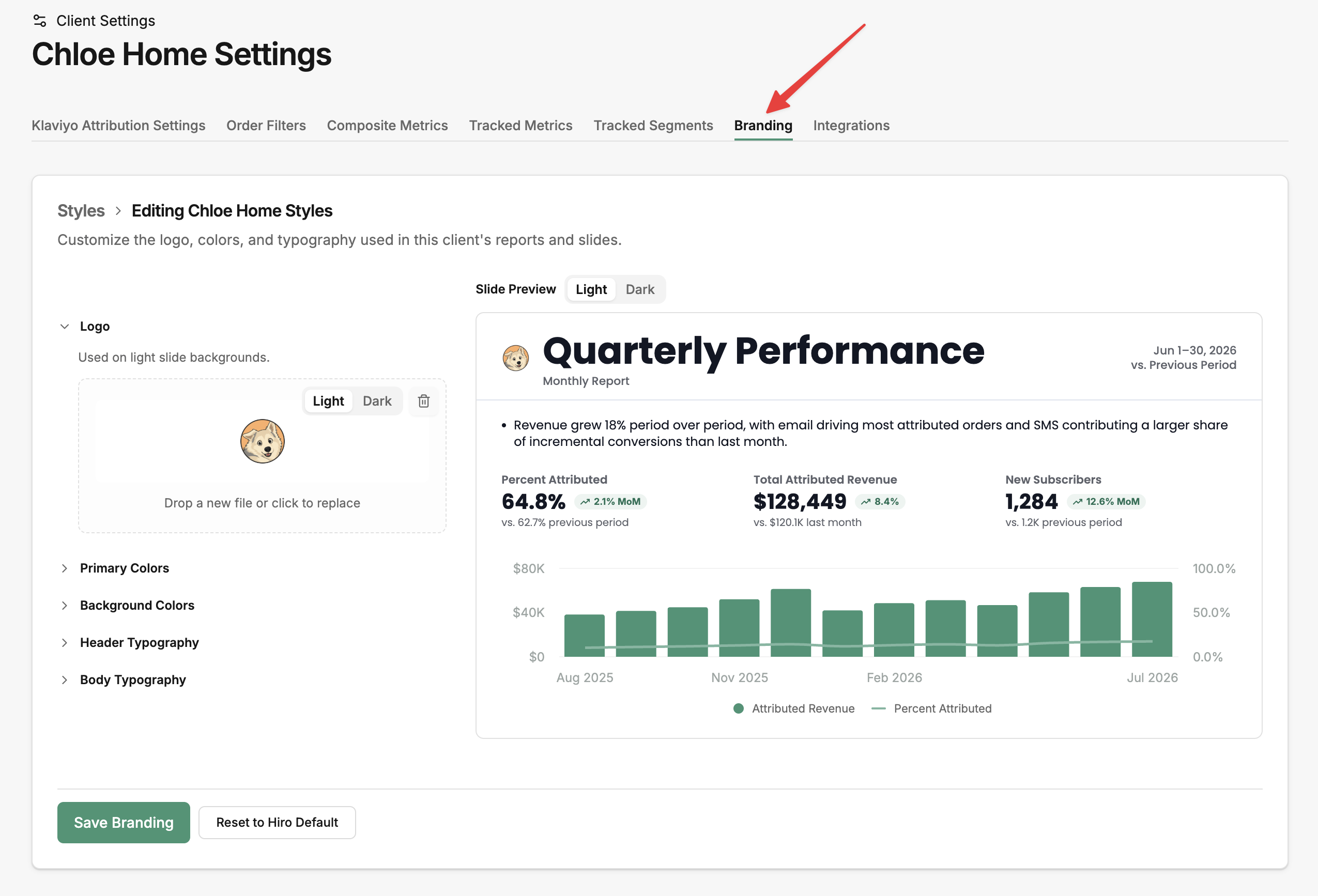Click the 'Editing Chloe Home Styles' heading
Screen dimensions: 1318x896
[232, 211]
